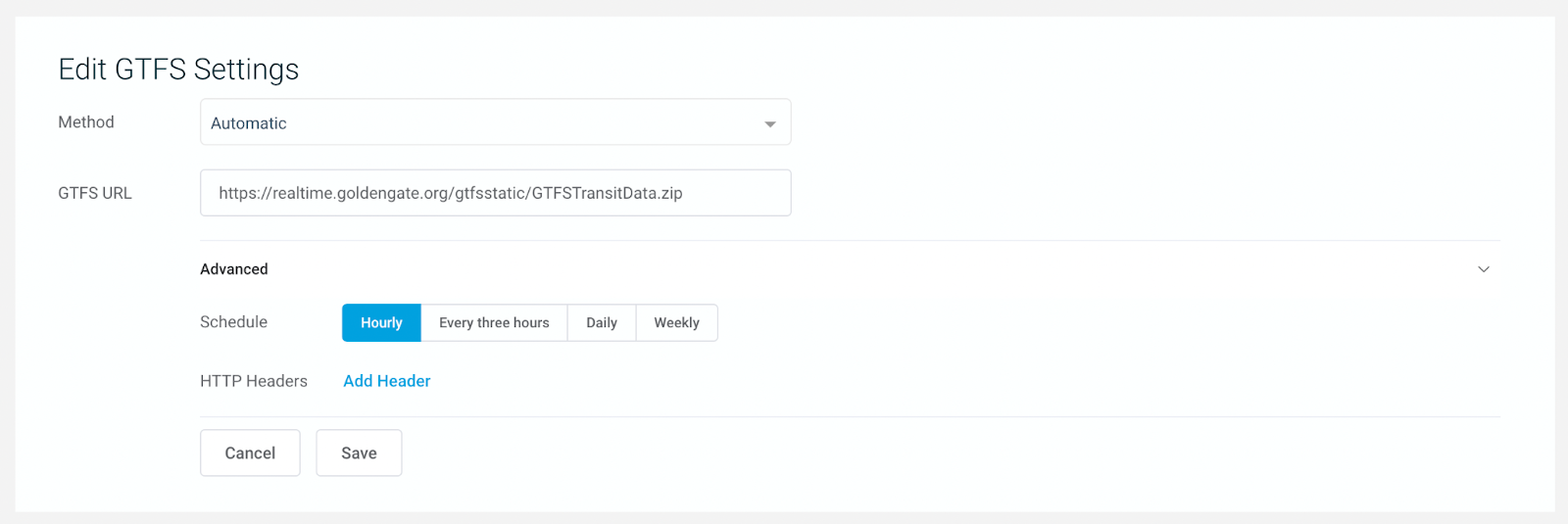This screenshot has width=1568, height=524.
Task: Collapse the Advanced section chevron
Action: pyautogui.click(x=1484, y=269)
